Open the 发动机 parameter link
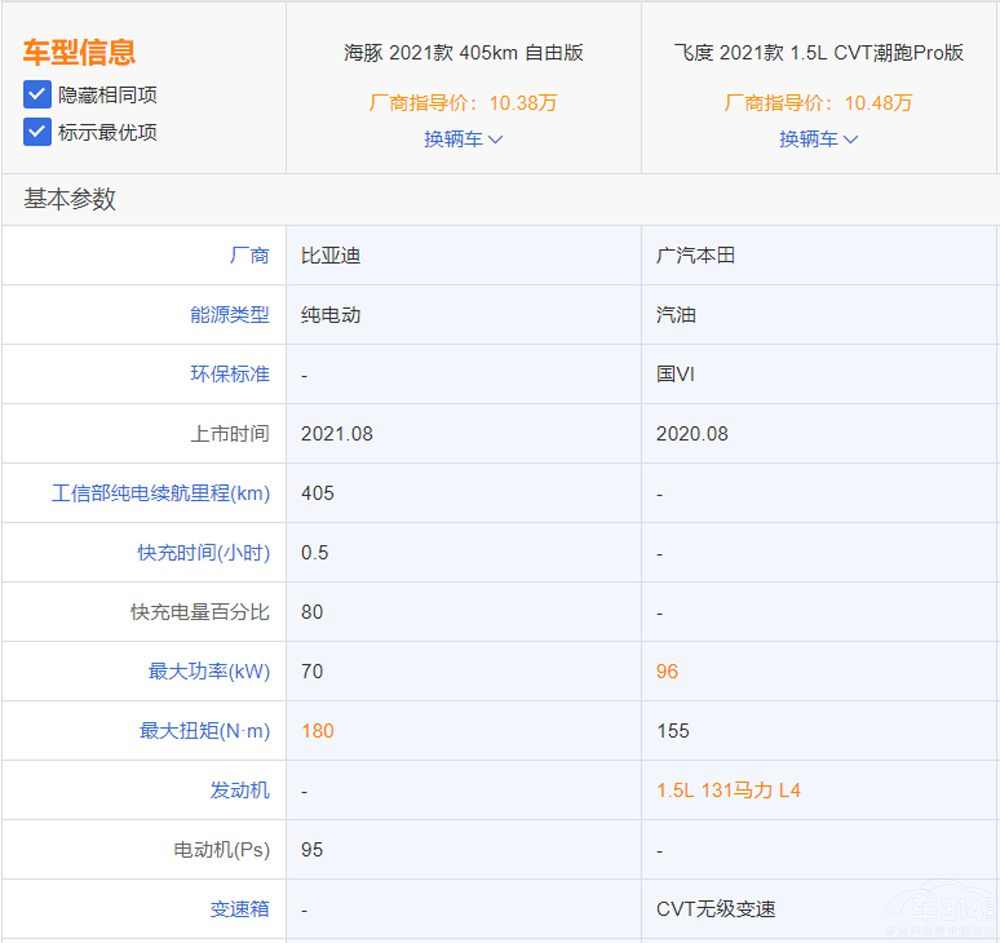The height and width of the screenshot is (943, 1000). click(x=239, y=790)
